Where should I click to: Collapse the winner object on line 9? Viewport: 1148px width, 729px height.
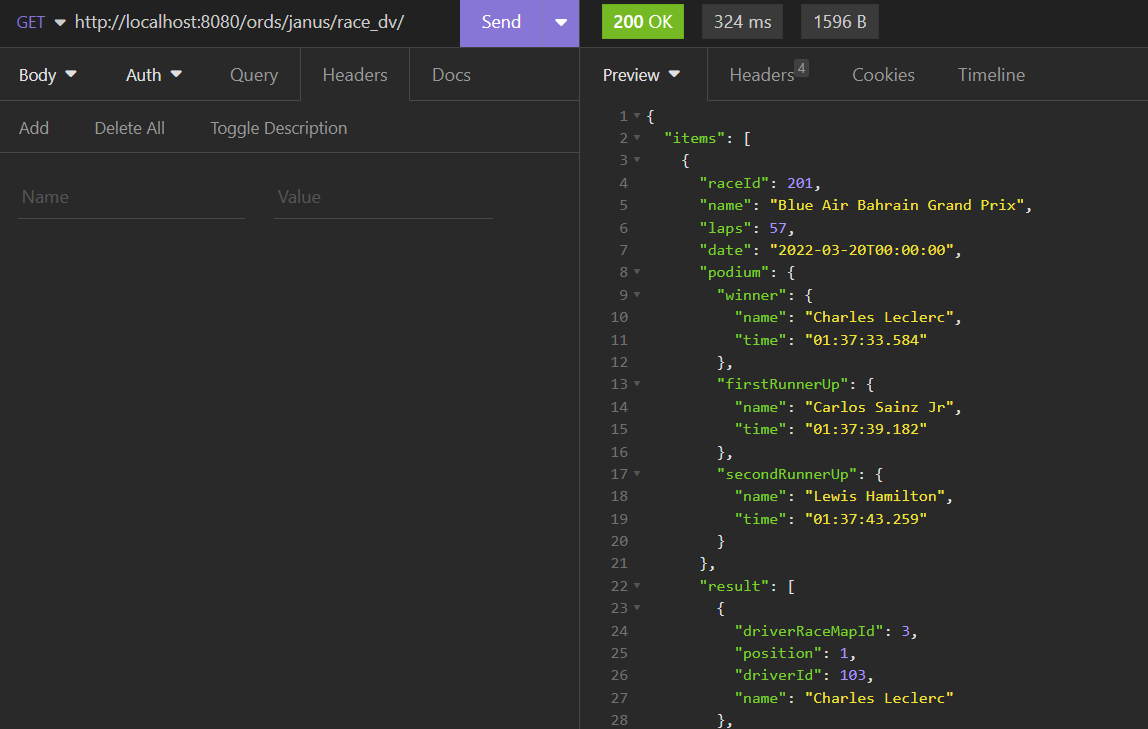(x=637, y=294)
